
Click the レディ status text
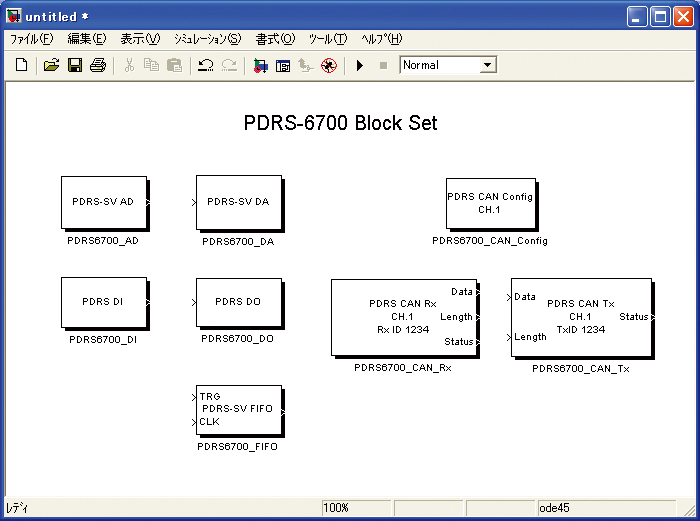tap(17, 508)
